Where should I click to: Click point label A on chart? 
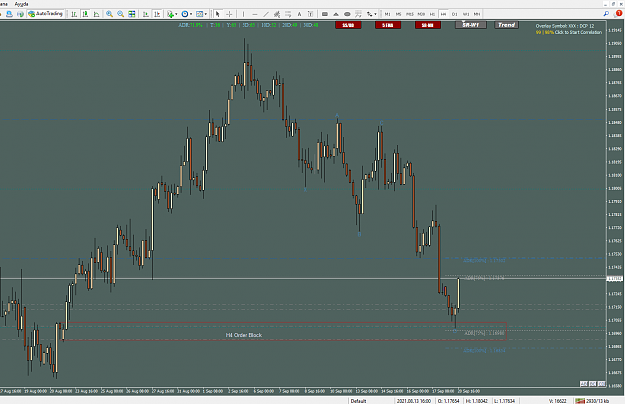pos(337,116)
